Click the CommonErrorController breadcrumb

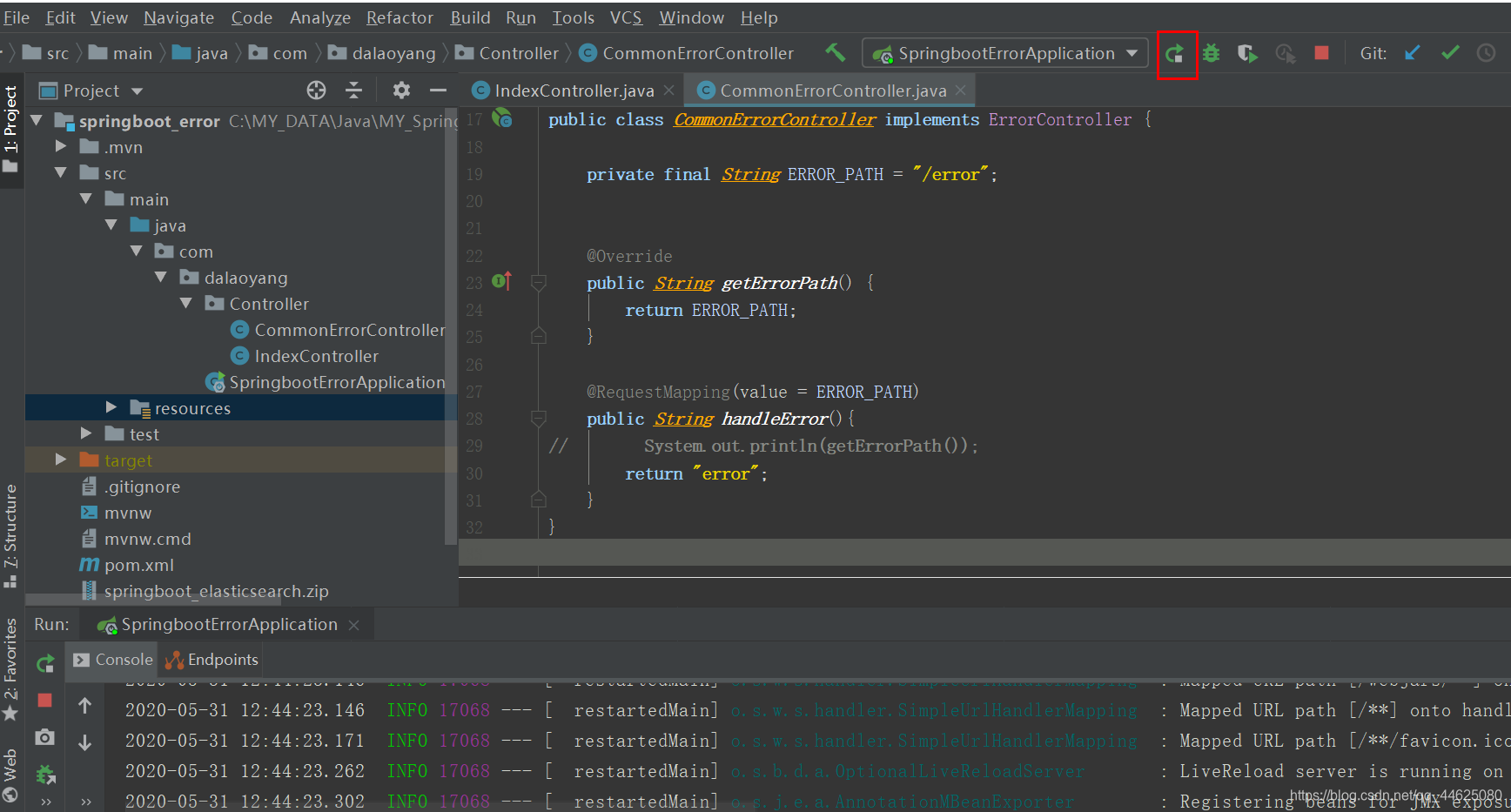tap(687, 53)
